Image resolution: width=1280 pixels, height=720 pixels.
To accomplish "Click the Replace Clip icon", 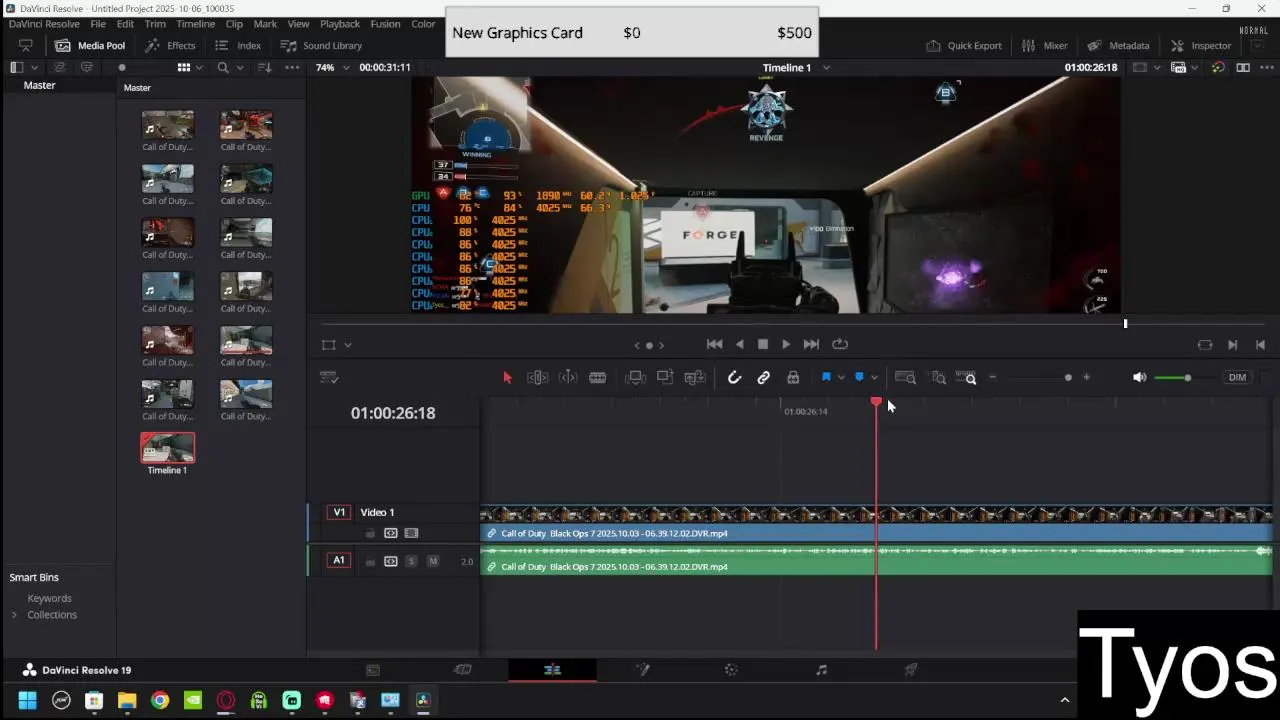I will click(x=695, y=377).
